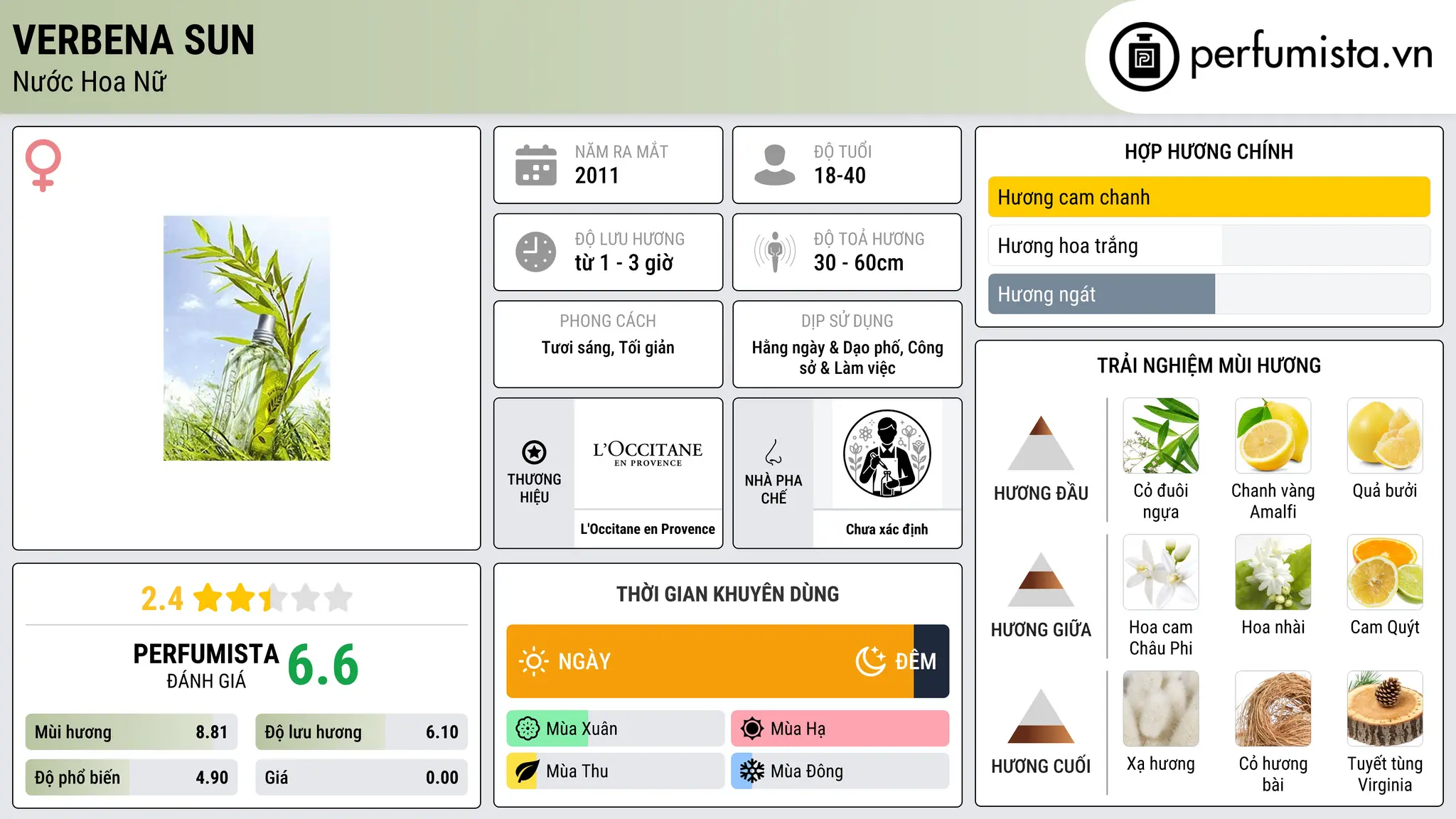
Task: Click the Nước Hoa Nữ subtitle
Action: pyautogui.click(x=90, y=82)
